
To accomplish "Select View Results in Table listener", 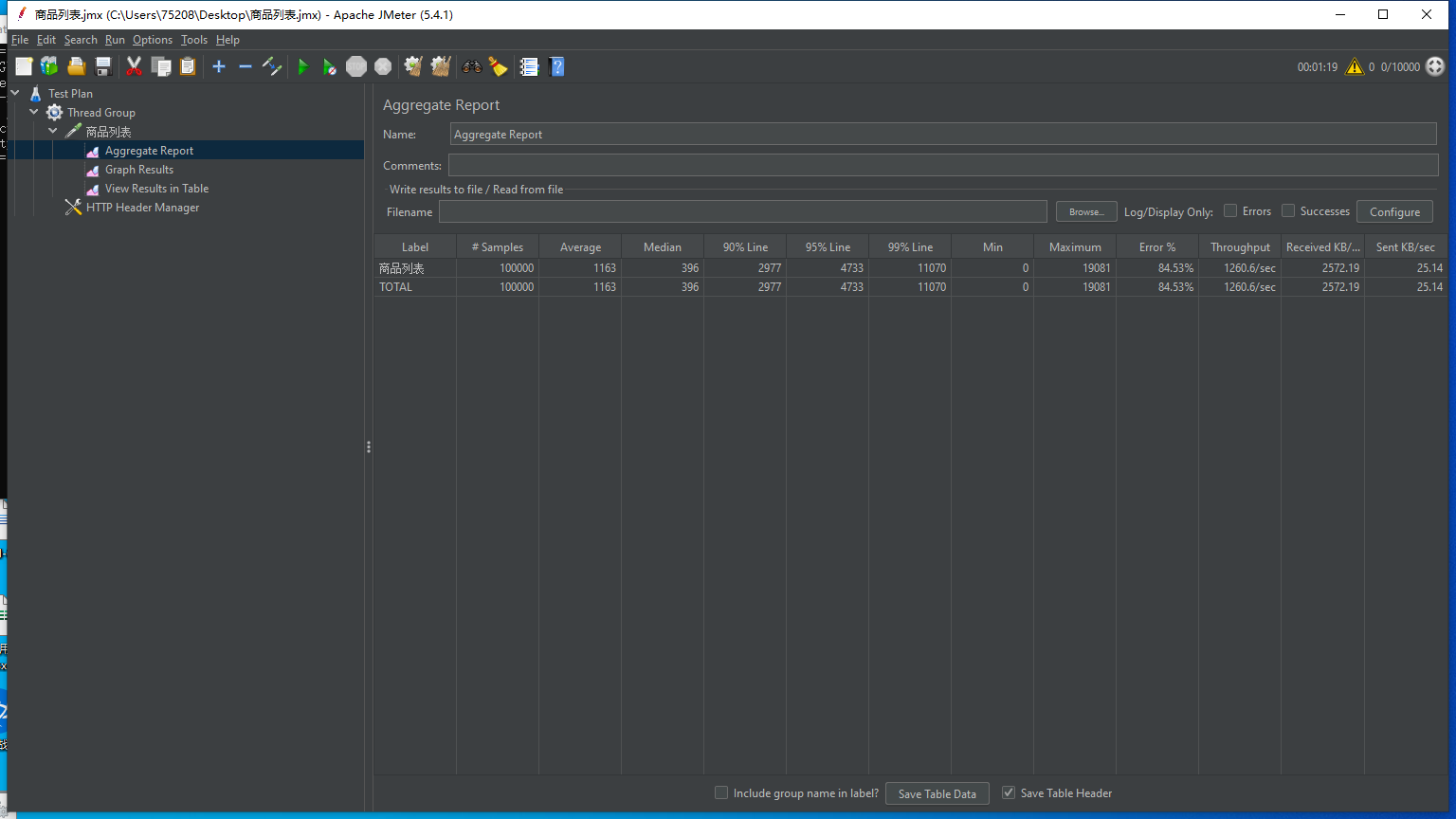I will pos(156,189).
